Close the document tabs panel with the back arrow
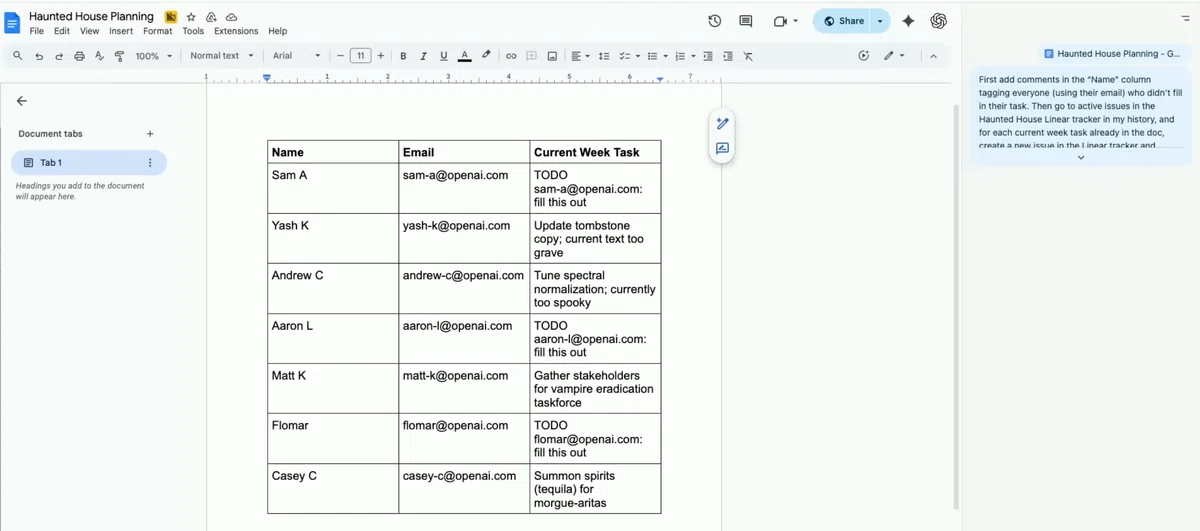 (22, 101)
